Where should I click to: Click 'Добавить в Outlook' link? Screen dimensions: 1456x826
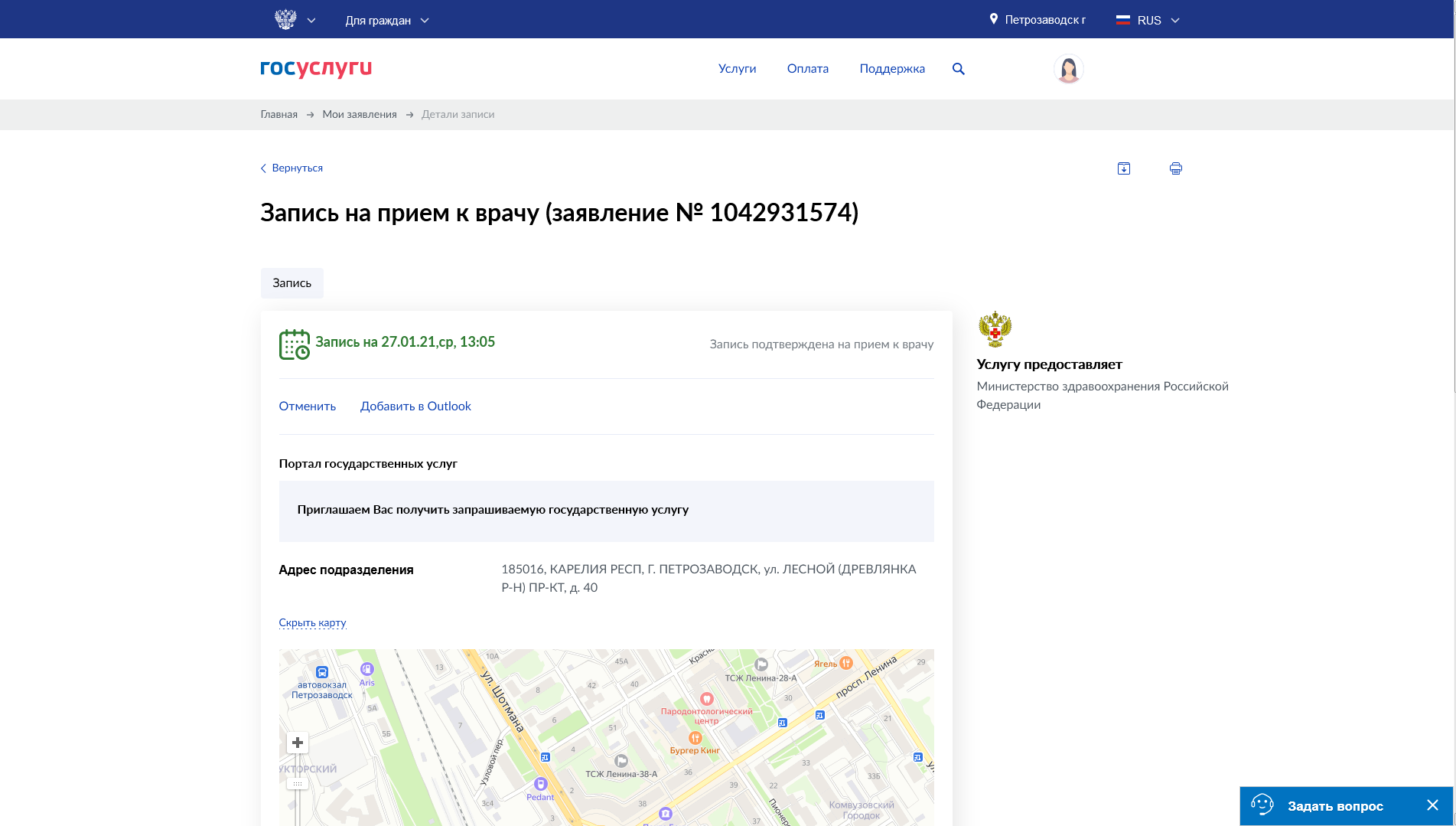click(x=415, y=406)
